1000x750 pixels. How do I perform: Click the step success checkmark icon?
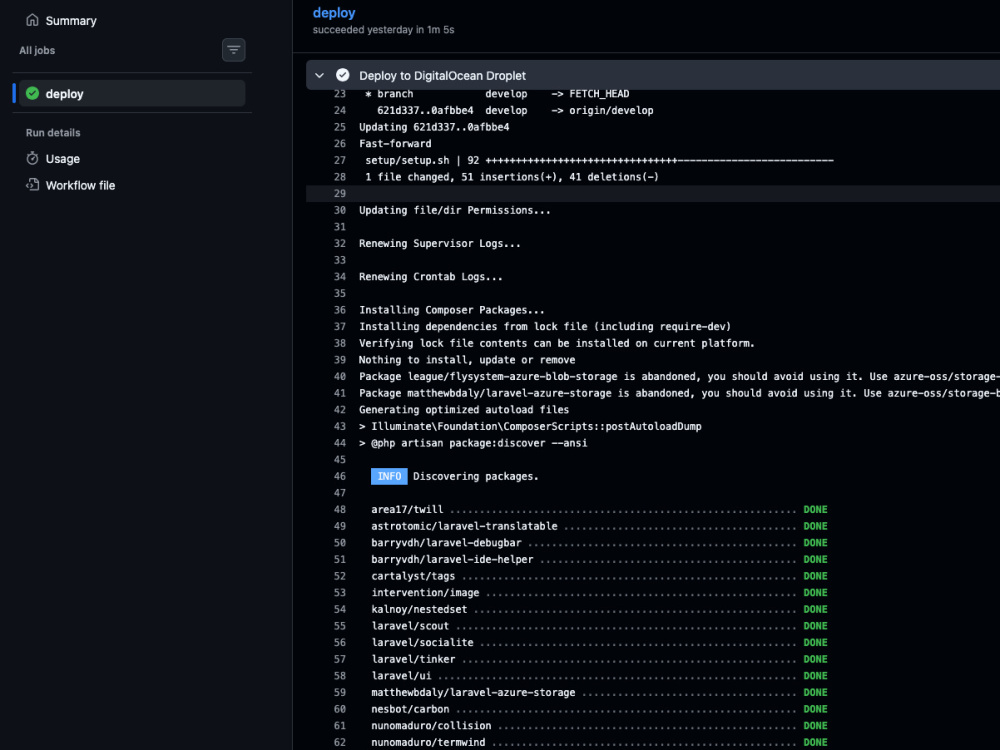[342, 75]
